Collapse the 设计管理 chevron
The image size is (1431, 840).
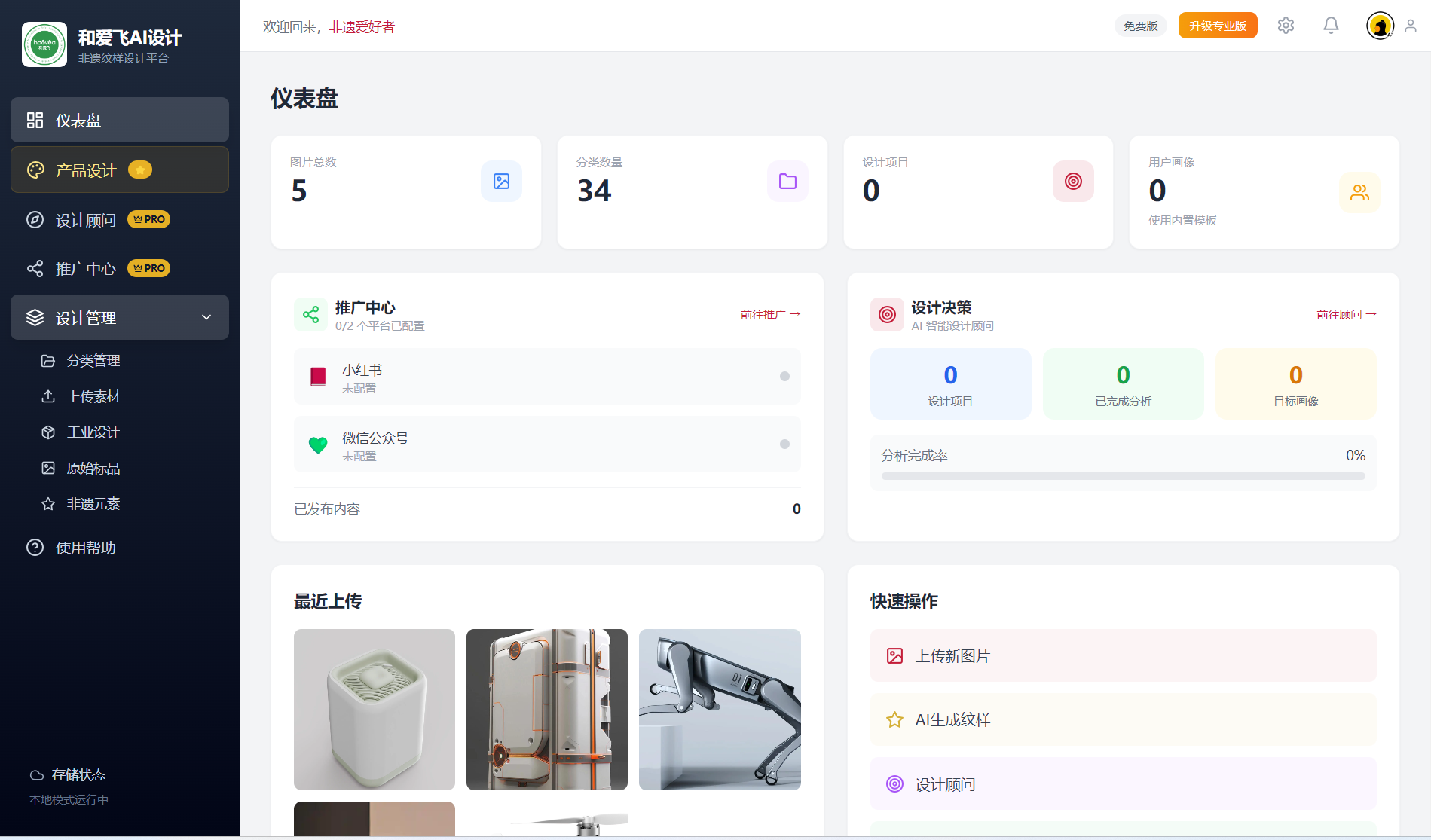click(x=206, y=317)
